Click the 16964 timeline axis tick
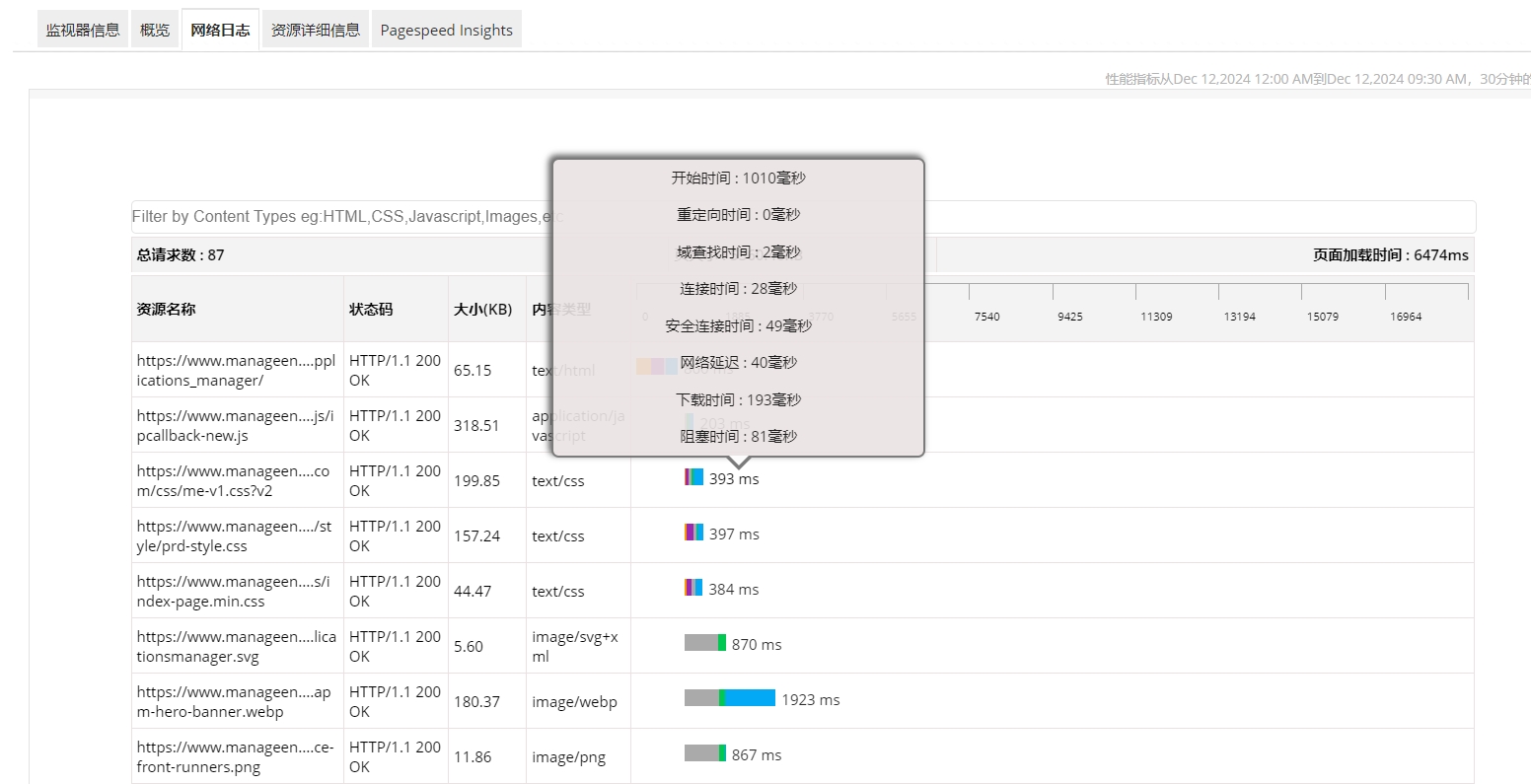The width and height of the screenshot is (1531, 784). (x=1406, y=317)
